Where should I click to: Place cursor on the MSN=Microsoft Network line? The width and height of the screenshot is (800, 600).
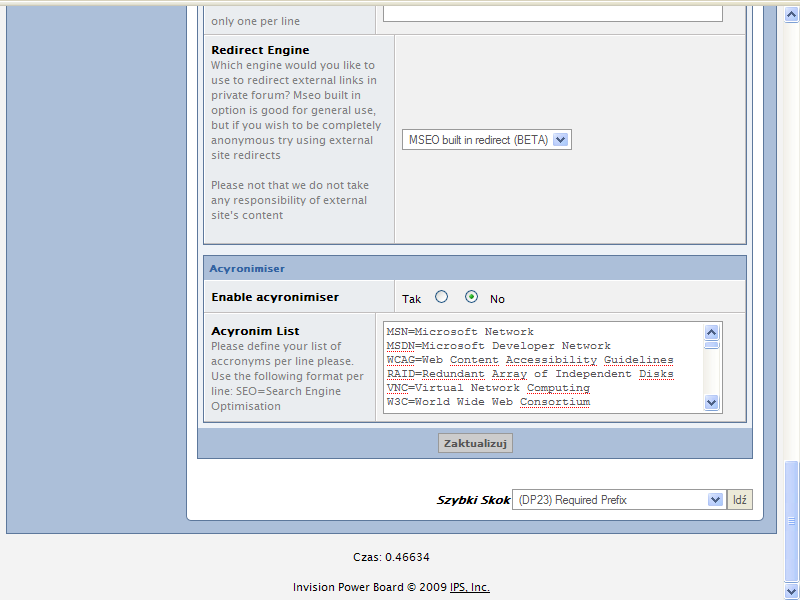point(460,332)
